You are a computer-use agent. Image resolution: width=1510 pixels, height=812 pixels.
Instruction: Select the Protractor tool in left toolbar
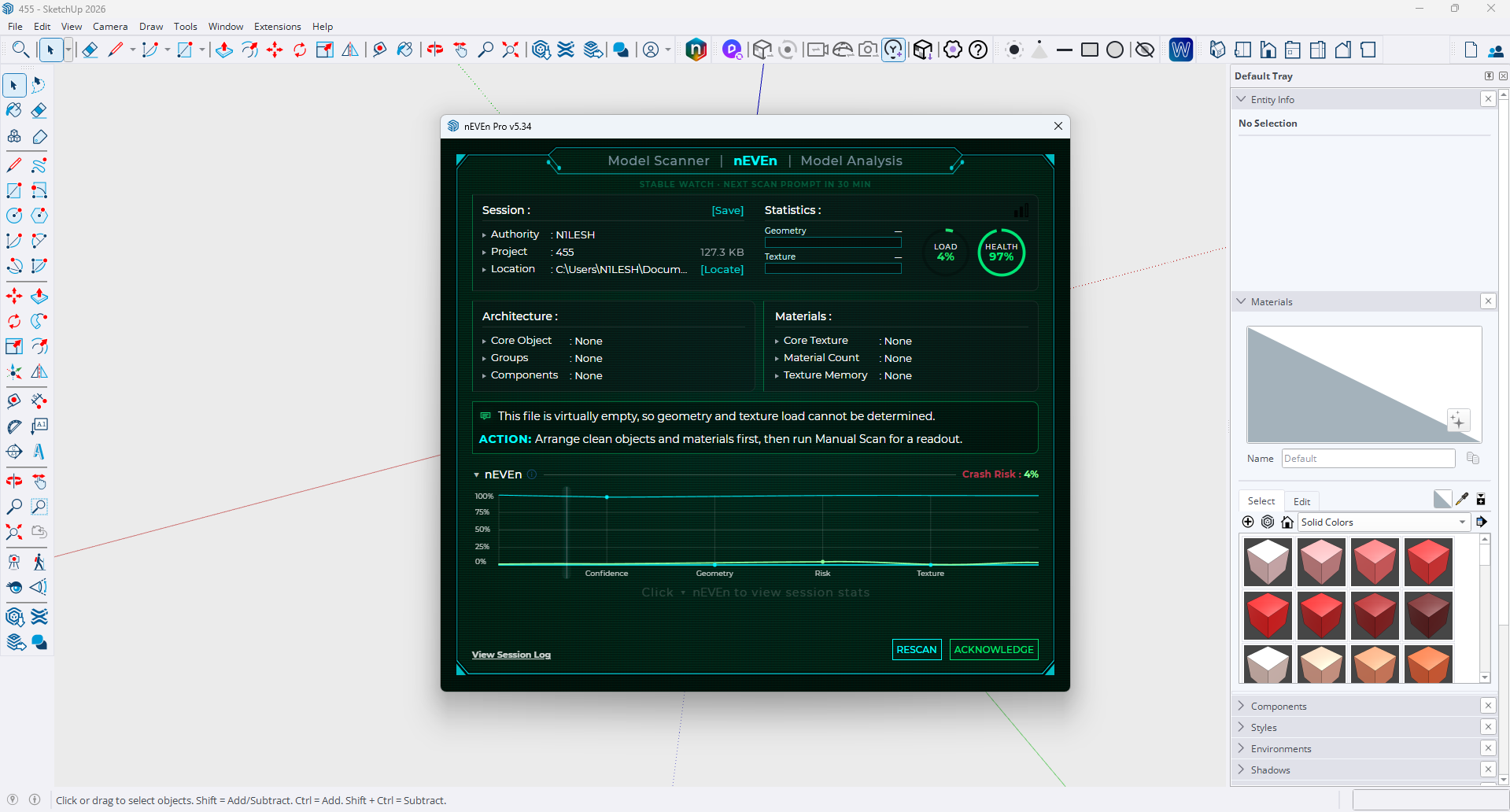pyautogui.click(x=14, y=426)
